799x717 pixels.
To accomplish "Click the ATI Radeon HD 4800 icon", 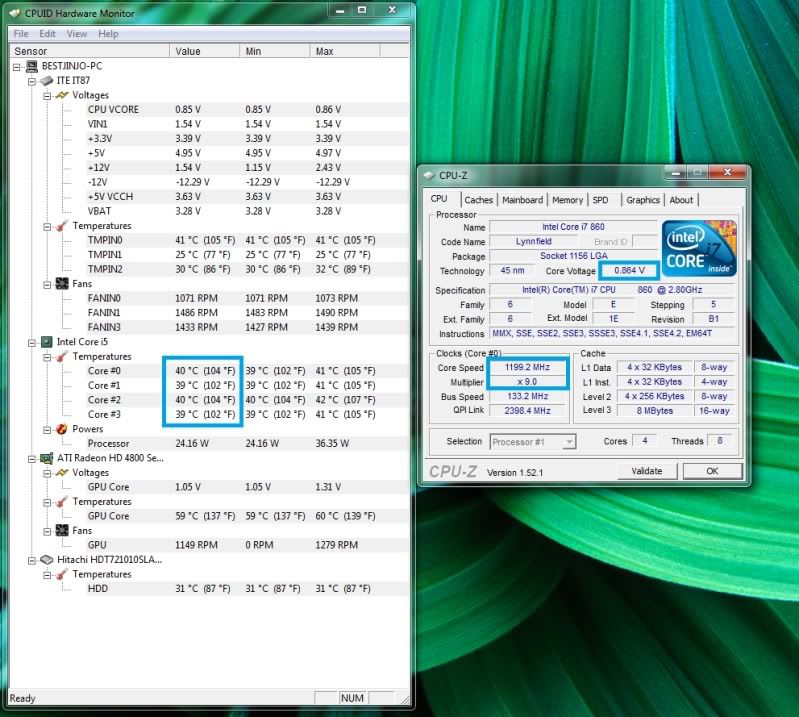I will [46, 458].
